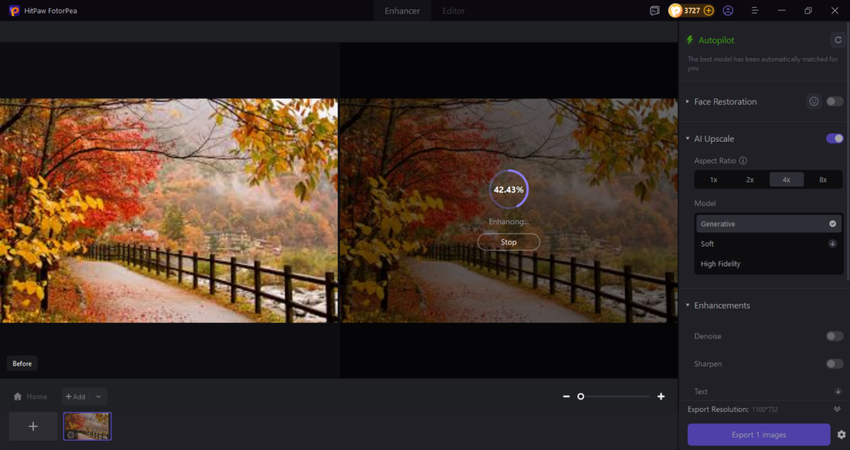This screenshot has height=450, width=850.
Task: Restore down the HitPaw window
Action: click(x=808, y=10)
